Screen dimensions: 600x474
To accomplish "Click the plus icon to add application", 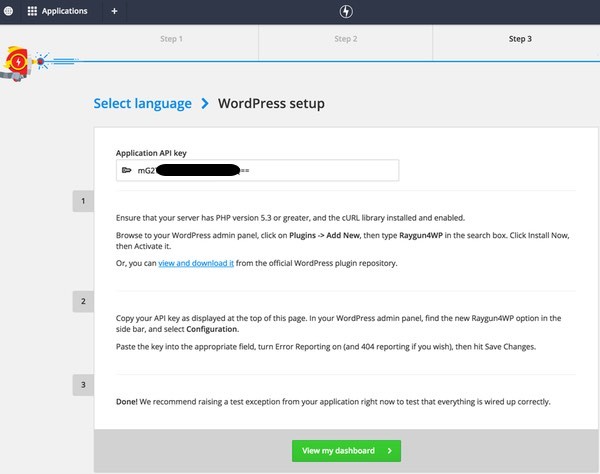I will click(x=114, y=11).
